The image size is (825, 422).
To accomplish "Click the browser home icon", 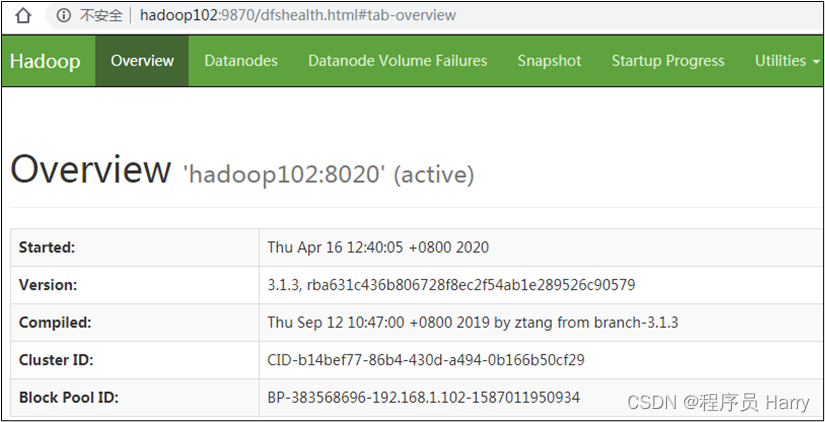I will tap(23, 15).
